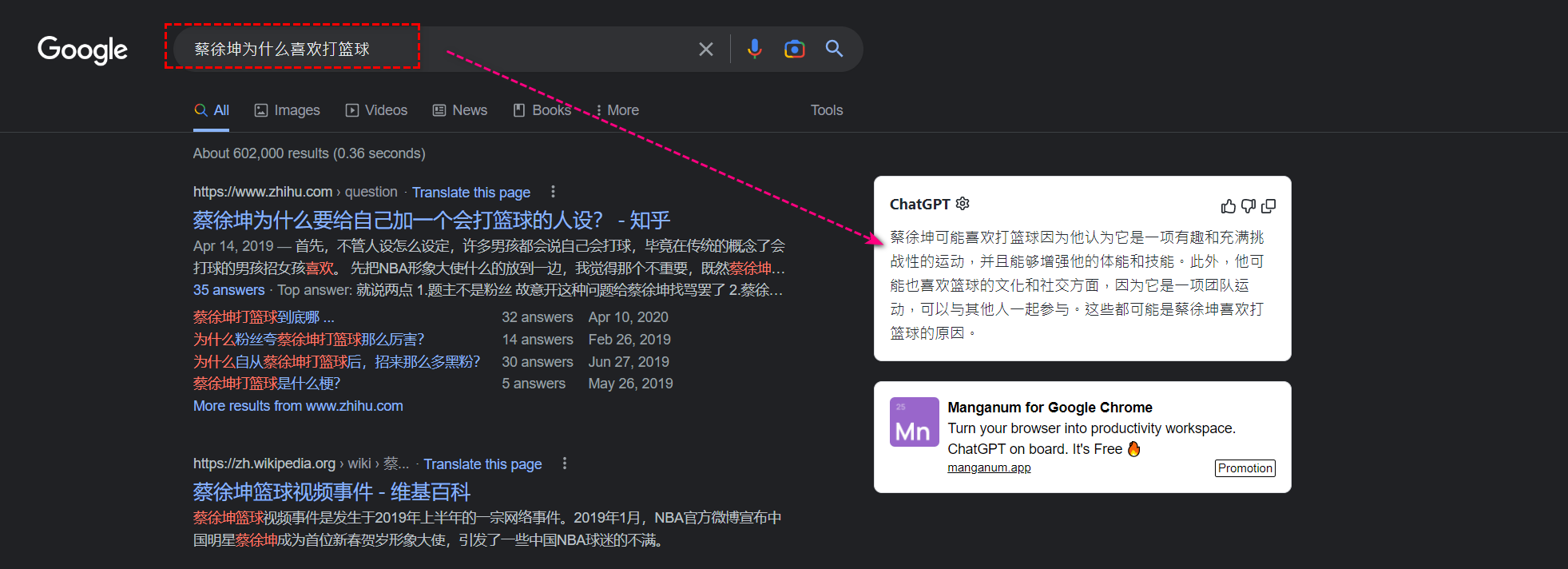1568x569 pixels.
Task: Open zhihu sub-result with 5 answers
Action: (x=267, y=384)
